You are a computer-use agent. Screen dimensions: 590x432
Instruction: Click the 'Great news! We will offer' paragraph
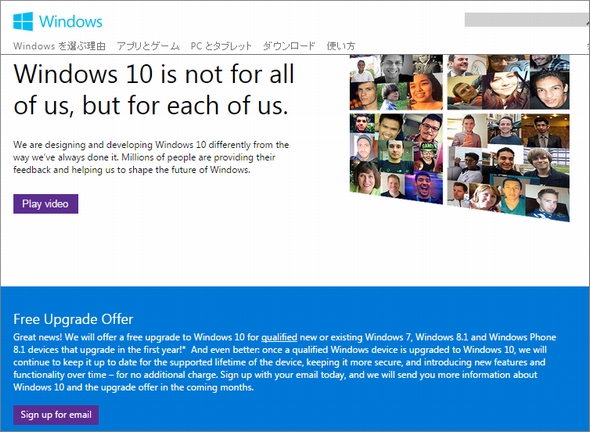[x=285, y=362]
